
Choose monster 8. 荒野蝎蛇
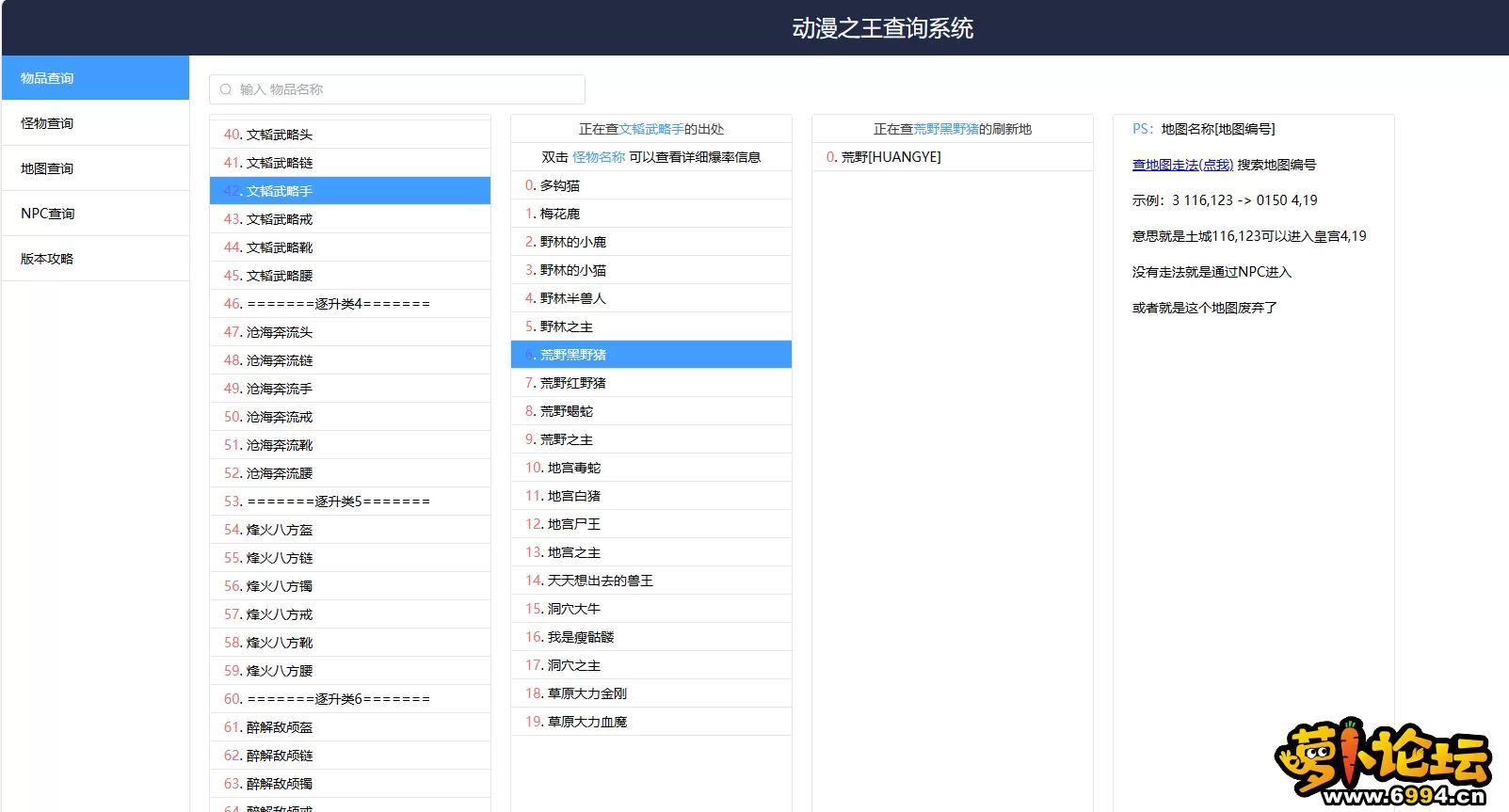(651, 411)
